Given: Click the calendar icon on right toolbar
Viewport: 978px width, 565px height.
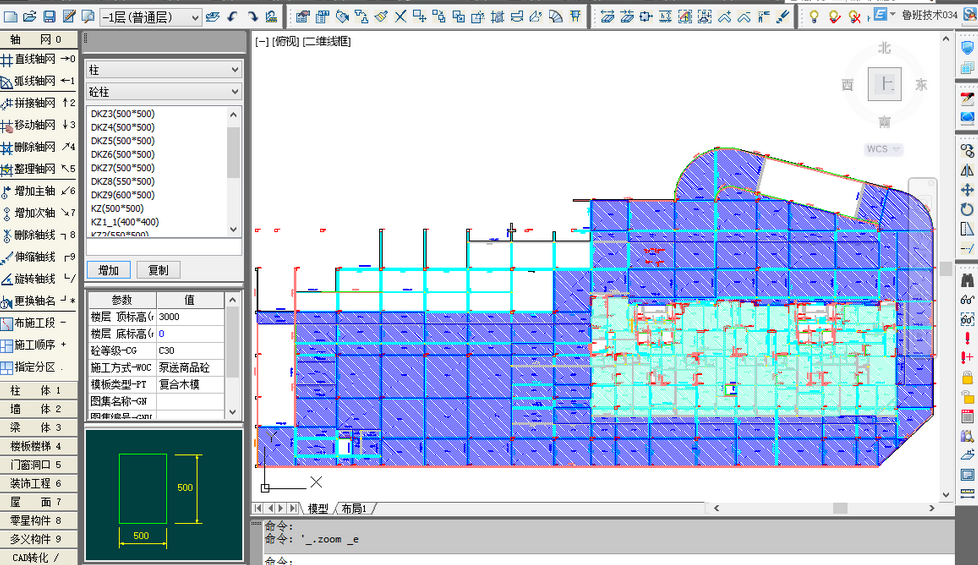Looking at the screenshot, I should 967,417.
